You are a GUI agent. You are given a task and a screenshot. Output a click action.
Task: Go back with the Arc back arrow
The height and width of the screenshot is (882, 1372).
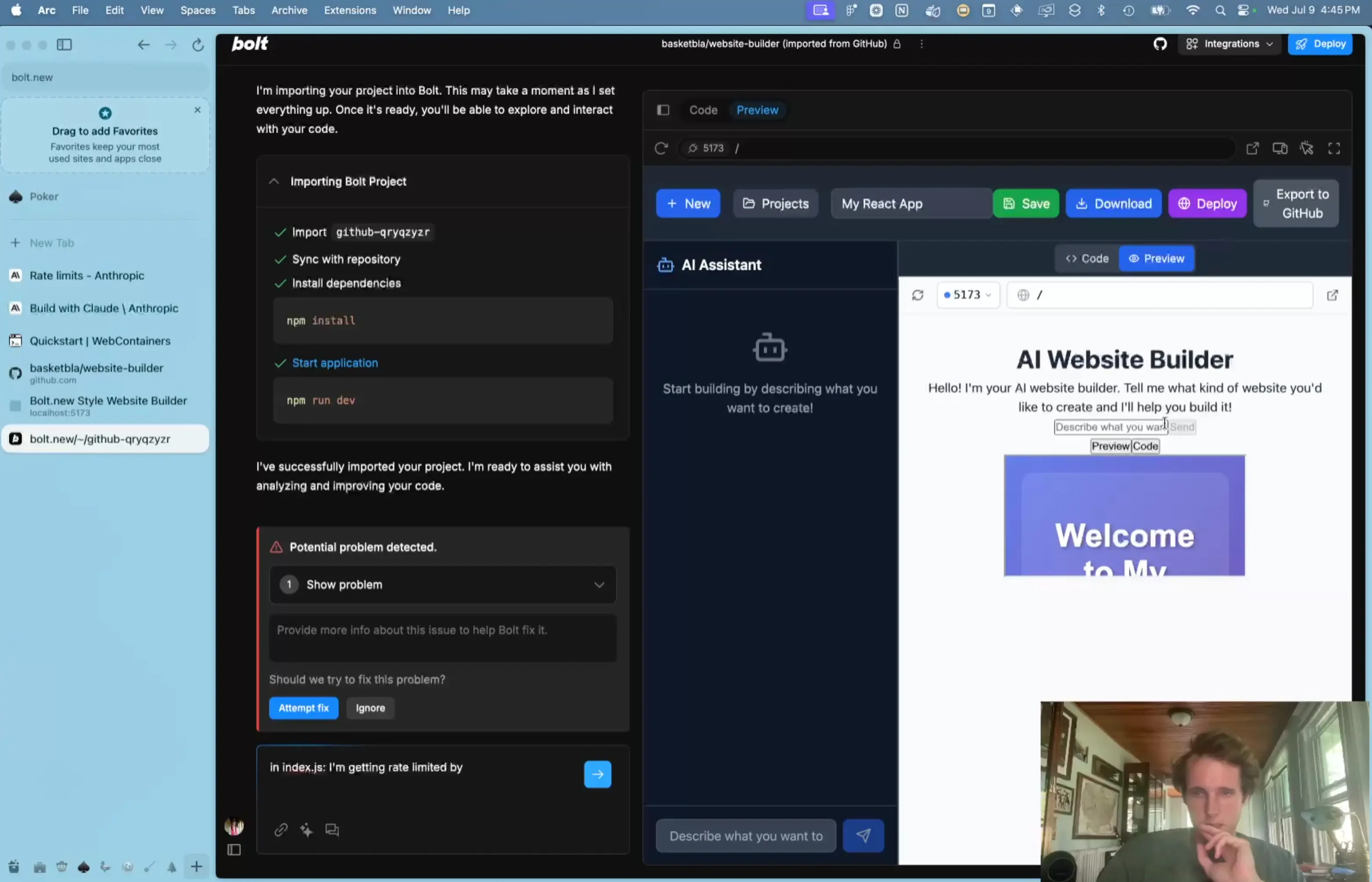[x=143, y=45]
